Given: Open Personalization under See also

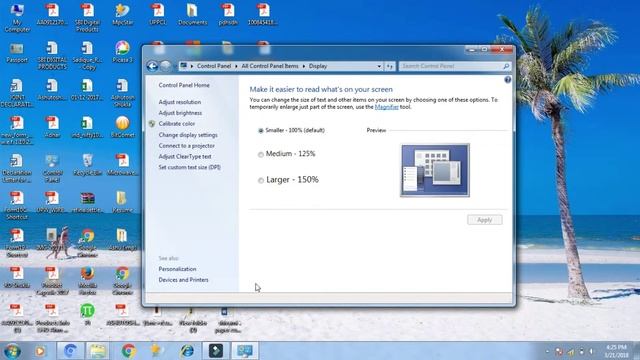Looking at the screenshot, I should 177,269.
